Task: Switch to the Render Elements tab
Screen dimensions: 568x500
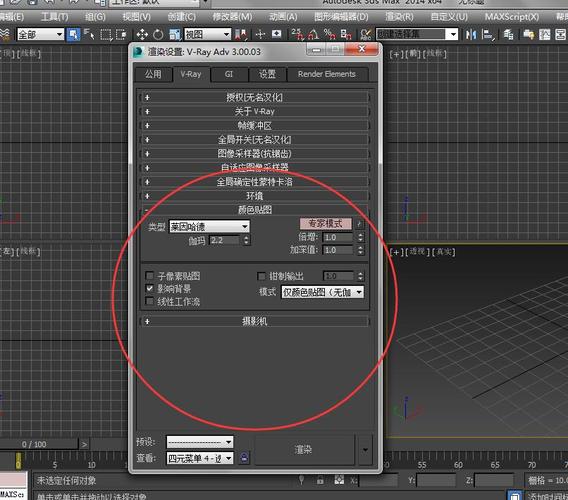Action: (327, 74)
